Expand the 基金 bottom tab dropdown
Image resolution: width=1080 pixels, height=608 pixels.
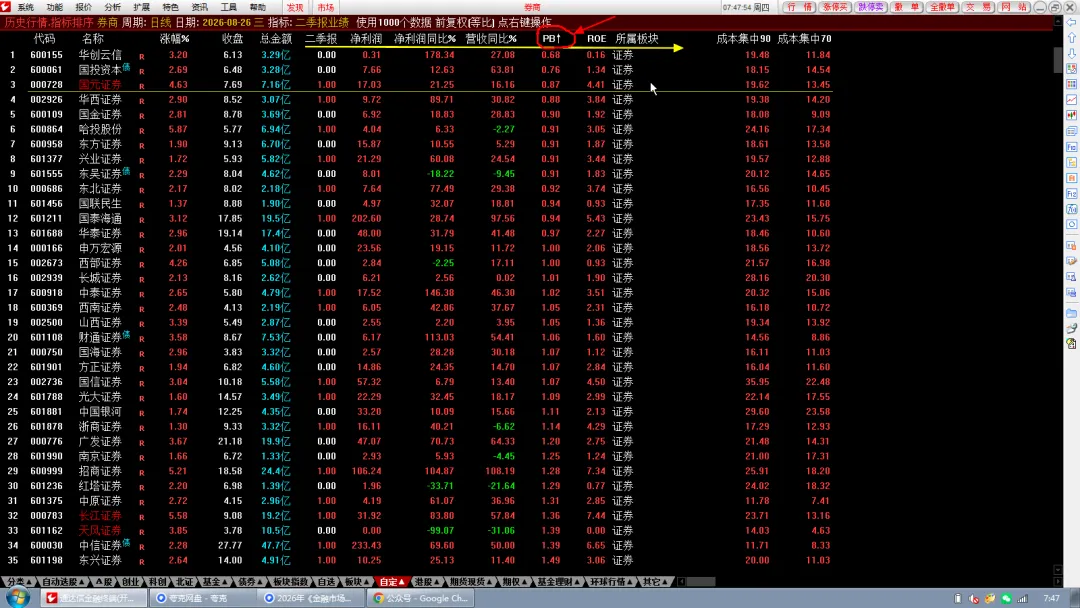(x=225, y=583)
